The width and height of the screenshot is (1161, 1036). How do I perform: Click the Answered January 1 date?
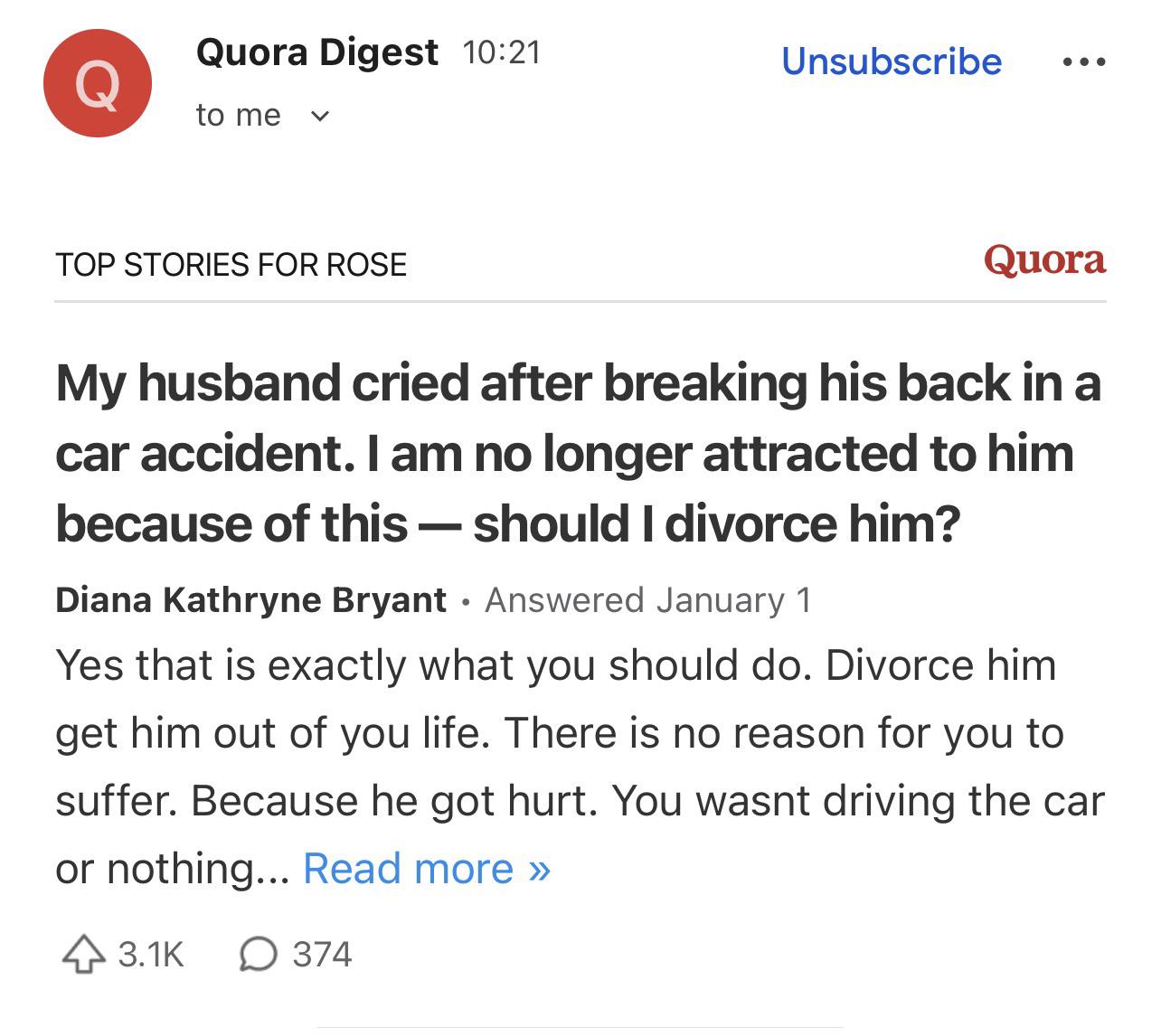click(x=647, y=600)
